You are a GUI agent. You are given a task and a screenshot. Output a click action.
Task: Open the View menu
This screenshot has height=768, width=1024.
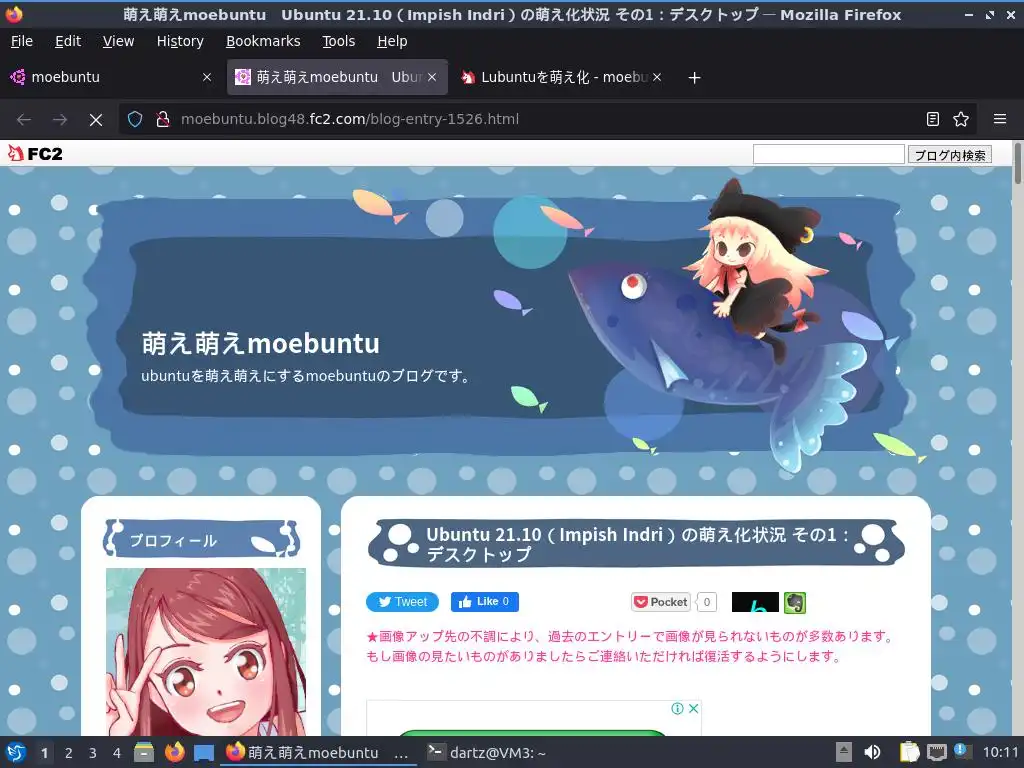point(118,41)
